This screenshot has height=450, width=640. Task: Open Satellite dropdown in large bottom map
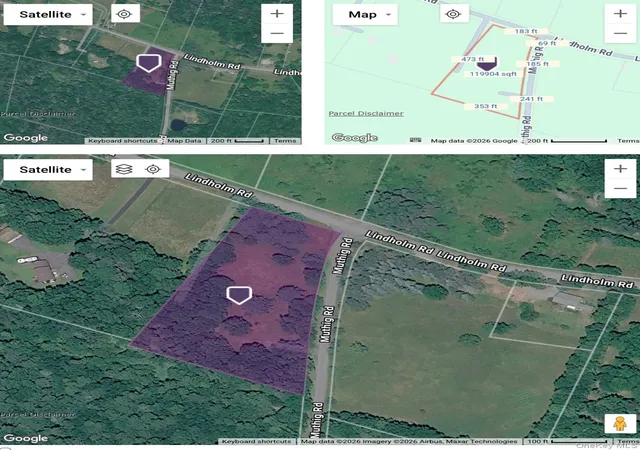tap(48, 169)
